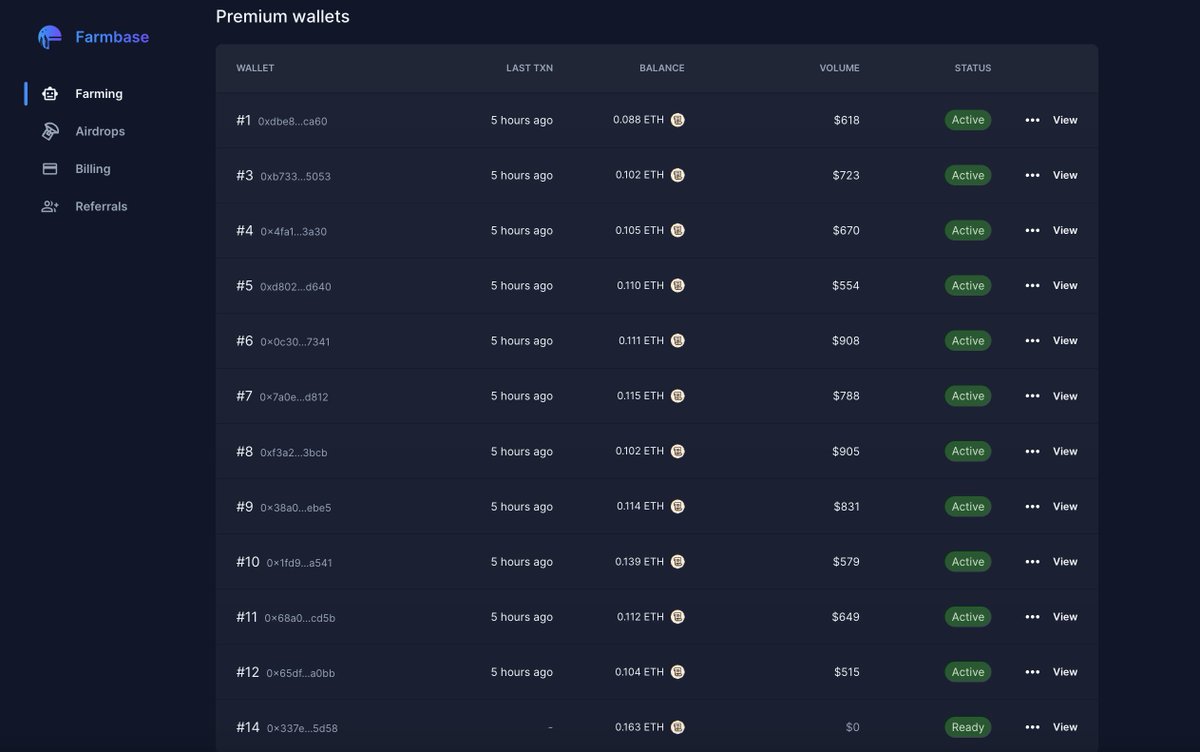Open the three-dot menu for wallet #7
Viewport: 1200px width, 752px height.
1032,396
